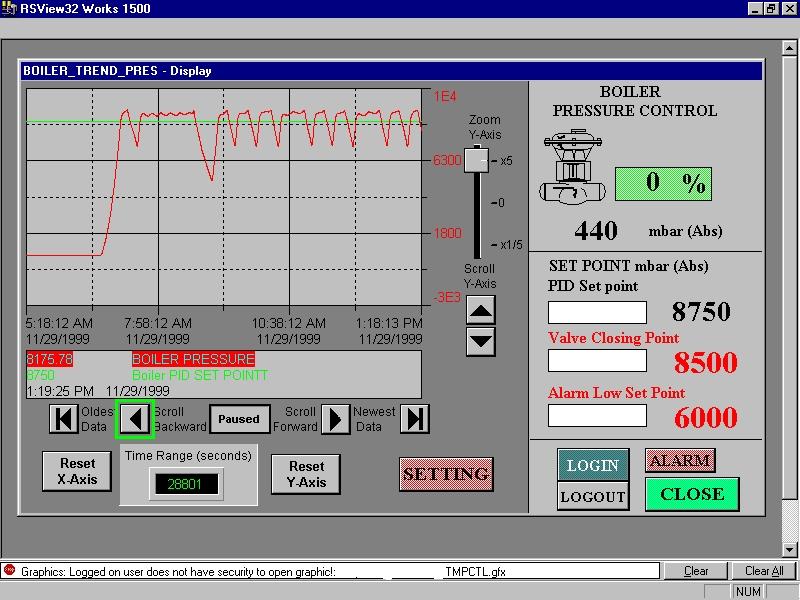Click the 8175.78 pressure value in the legend
The width and height of the screenshot is (800, 600).
click(x=49, y=359)
